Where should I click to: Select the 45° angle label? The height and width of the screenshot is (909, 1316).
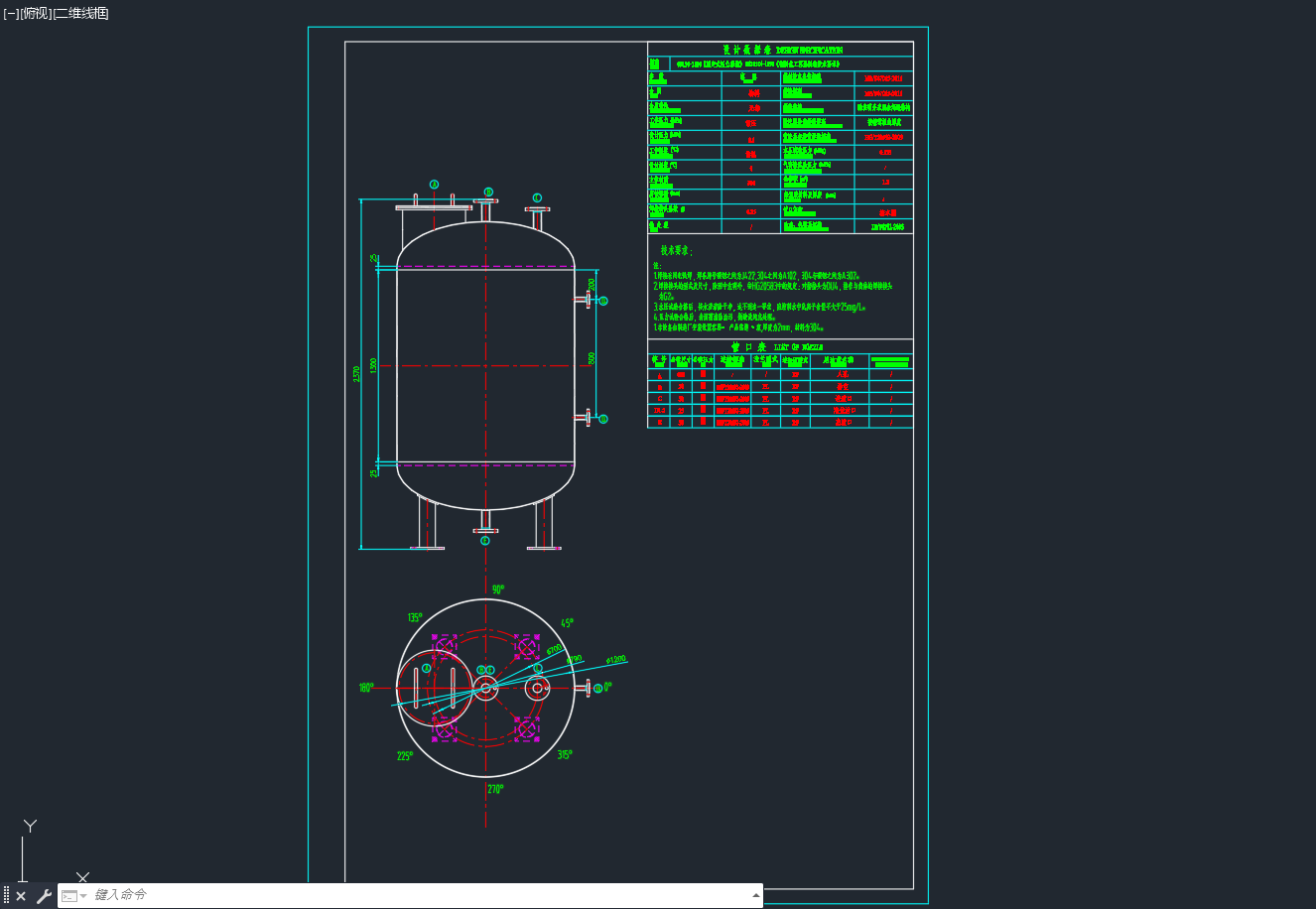tap(567, 623)
